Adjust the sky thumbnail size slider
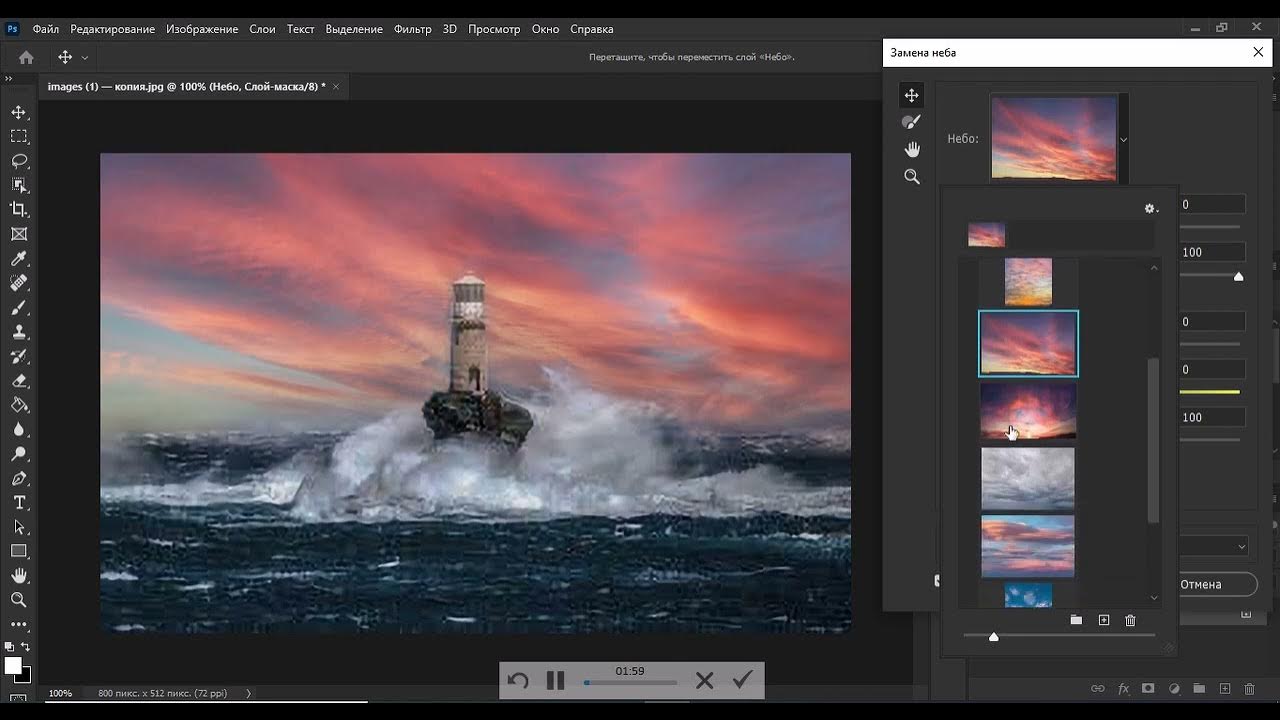1280x720 pixels. [993, 636]
